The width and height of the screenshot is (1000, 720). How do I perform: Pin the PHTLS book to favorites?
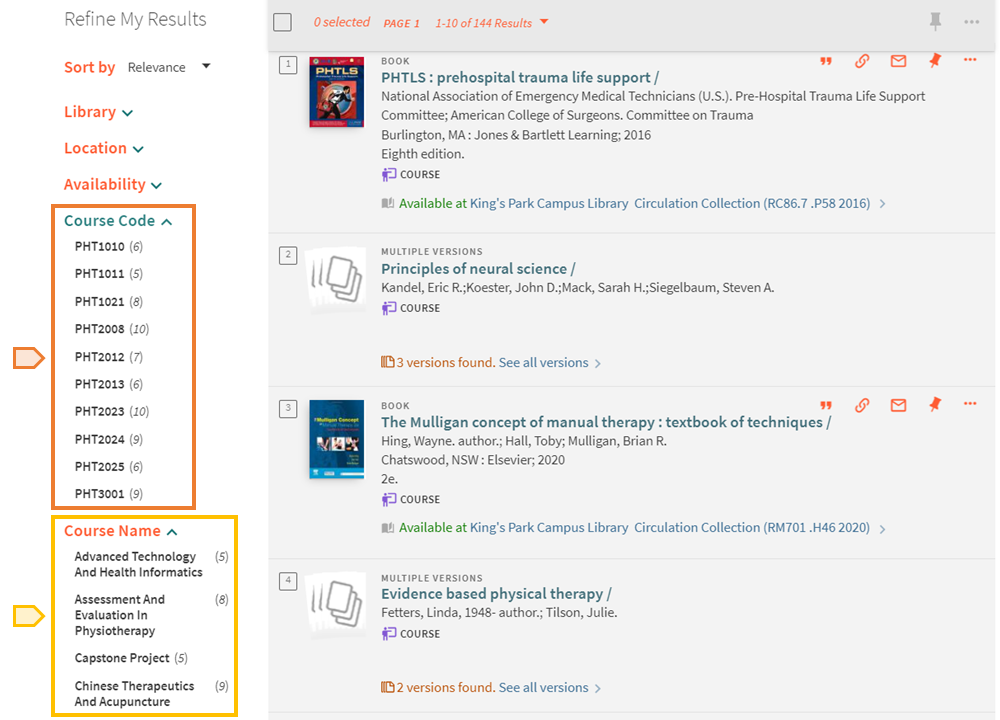point(934,61)
